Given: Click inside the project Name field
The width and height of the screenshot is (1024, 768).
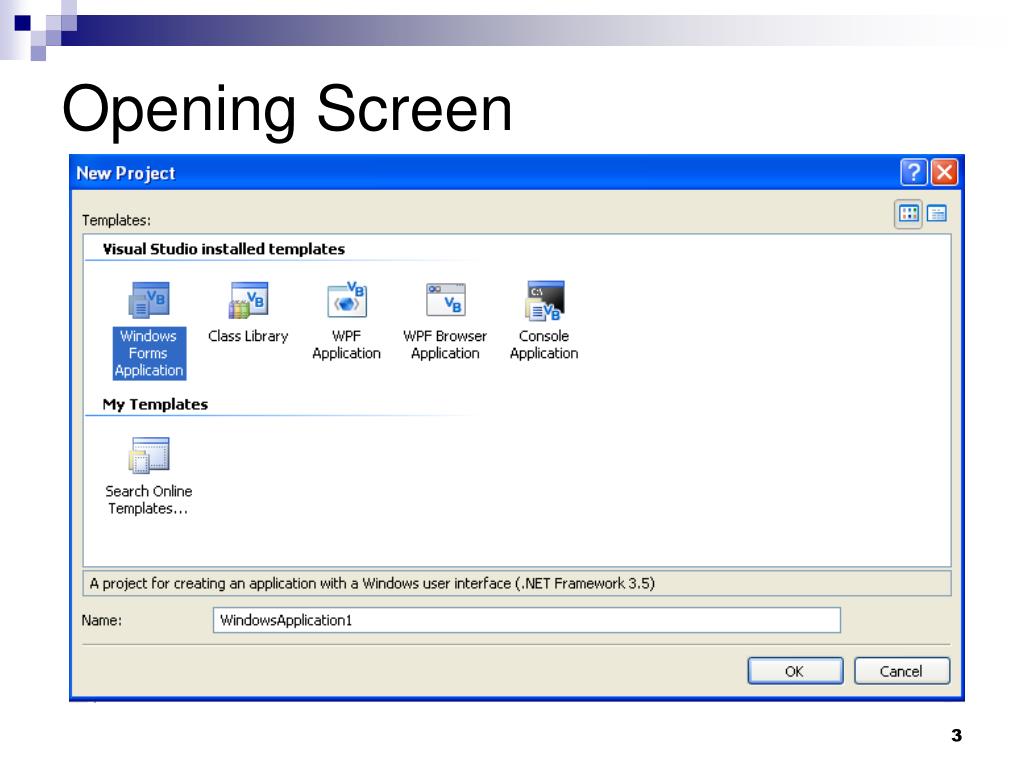Looking at the screenshot, I should 526,620.
